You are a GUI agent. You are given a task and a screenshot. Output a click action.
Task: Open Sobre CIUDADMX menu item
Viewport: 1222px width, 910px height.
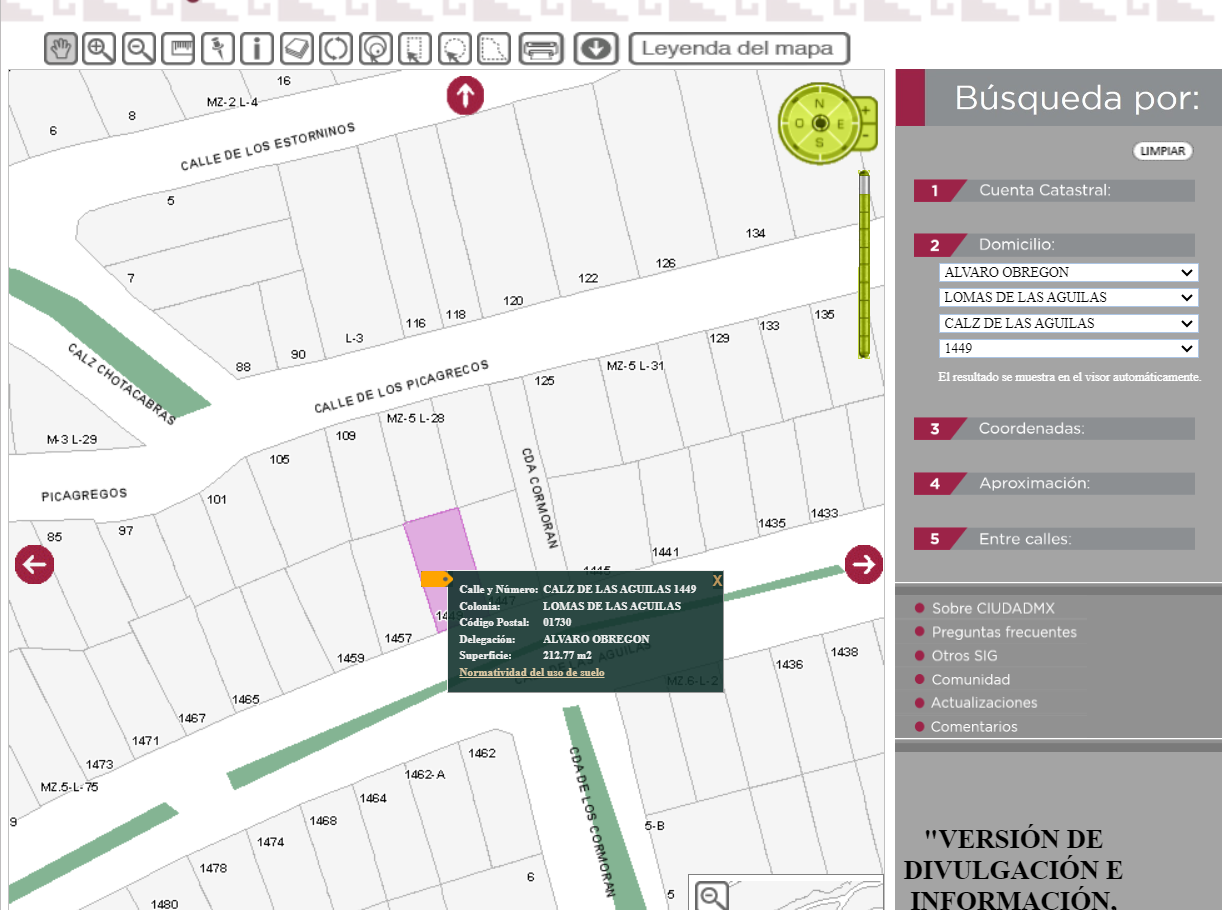tap(993, 608)
